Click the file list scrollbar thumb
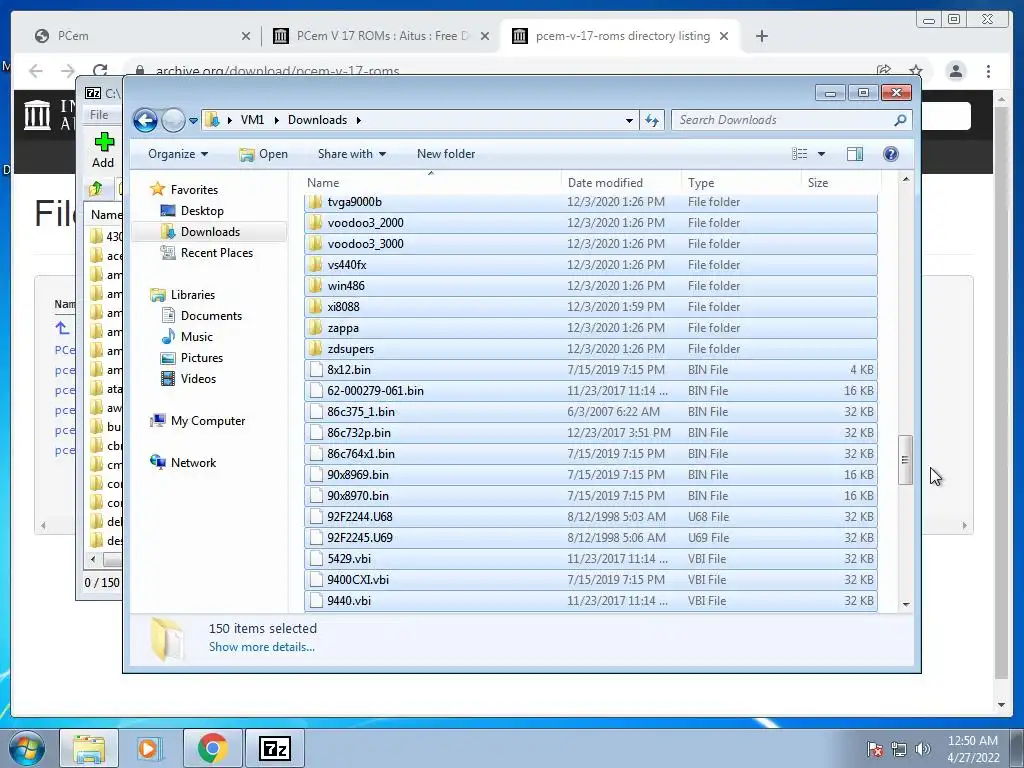The height and width of the screenshot is (768, 1024). click(905, 460)
